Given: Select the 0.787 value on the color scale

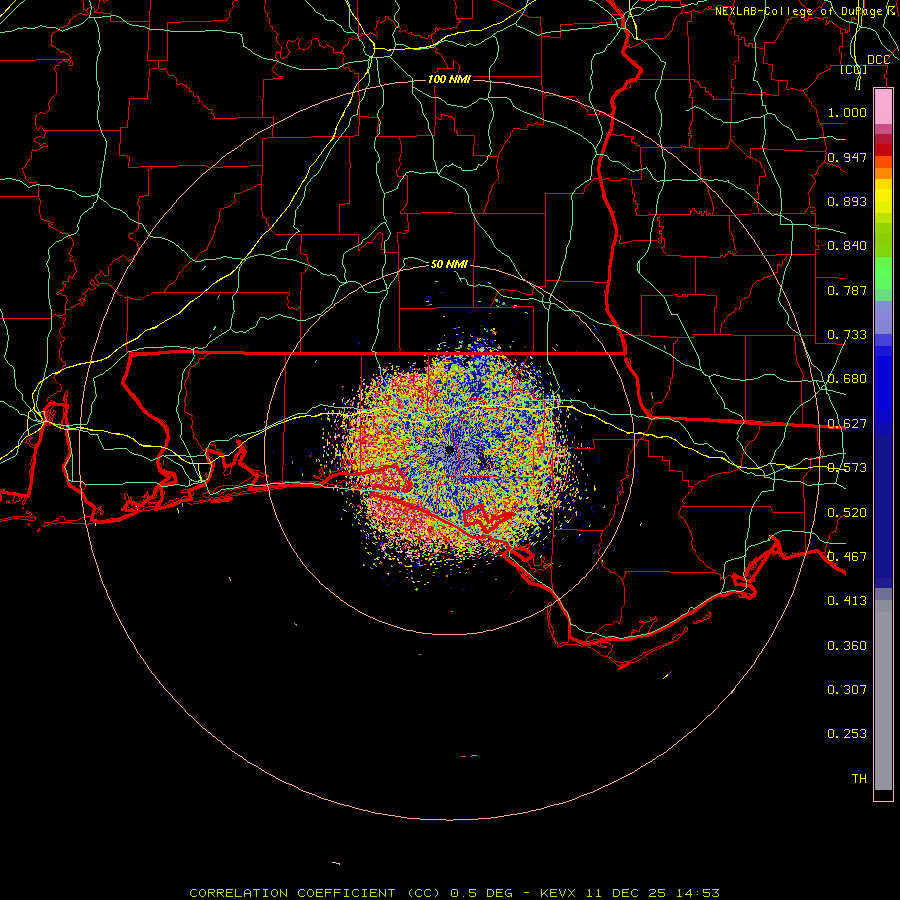Looking at the screenshot, I should tap(847, 290).
